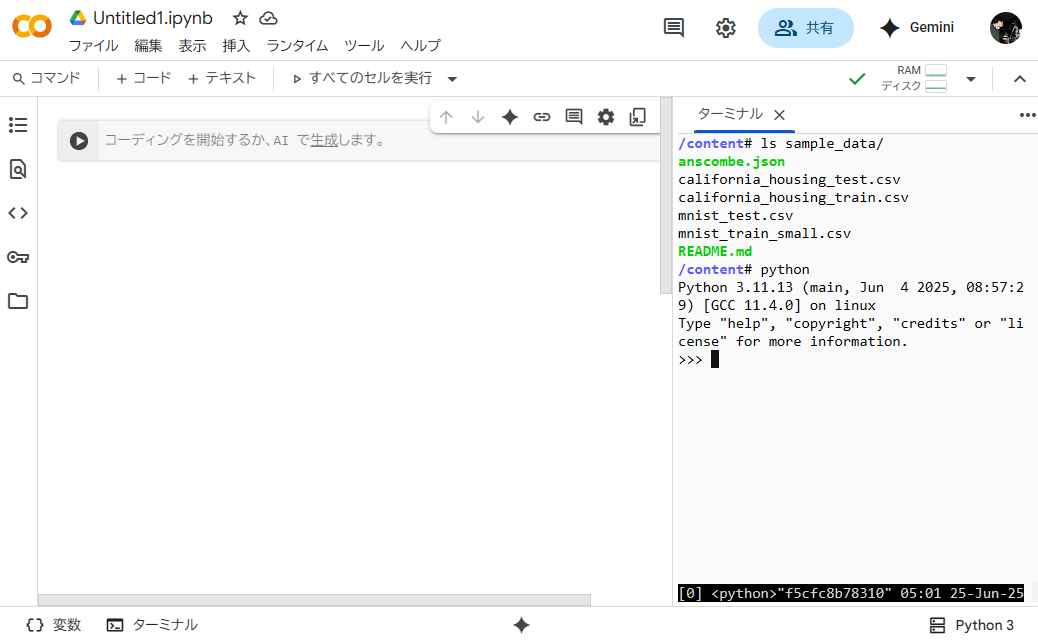Open the secrets key icon
Image resolution: width=1038 pixels, height=640 pixels.
click(x=18, y=257)
